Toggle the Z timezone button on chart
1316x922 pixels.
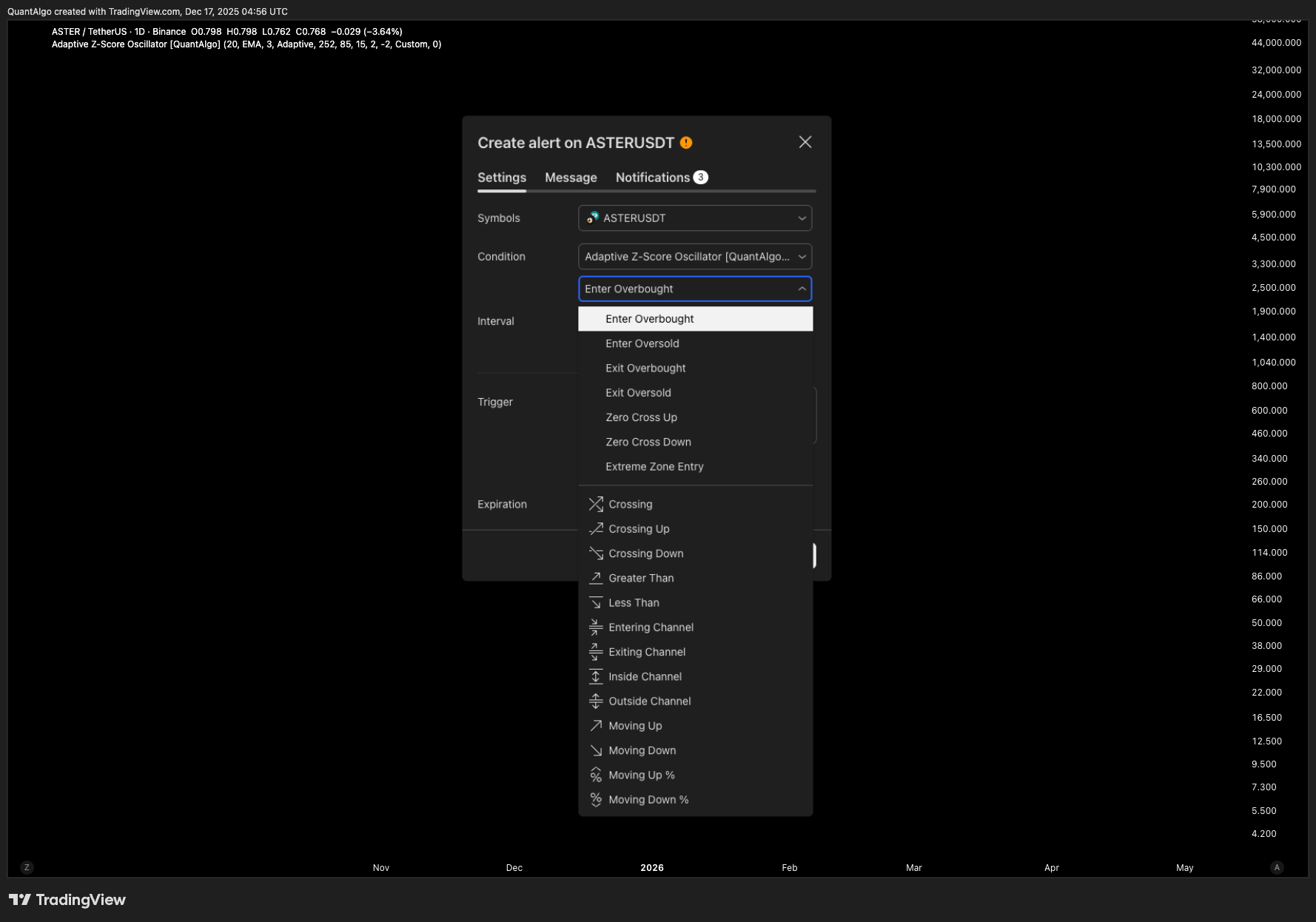click(x=27, y=867)
